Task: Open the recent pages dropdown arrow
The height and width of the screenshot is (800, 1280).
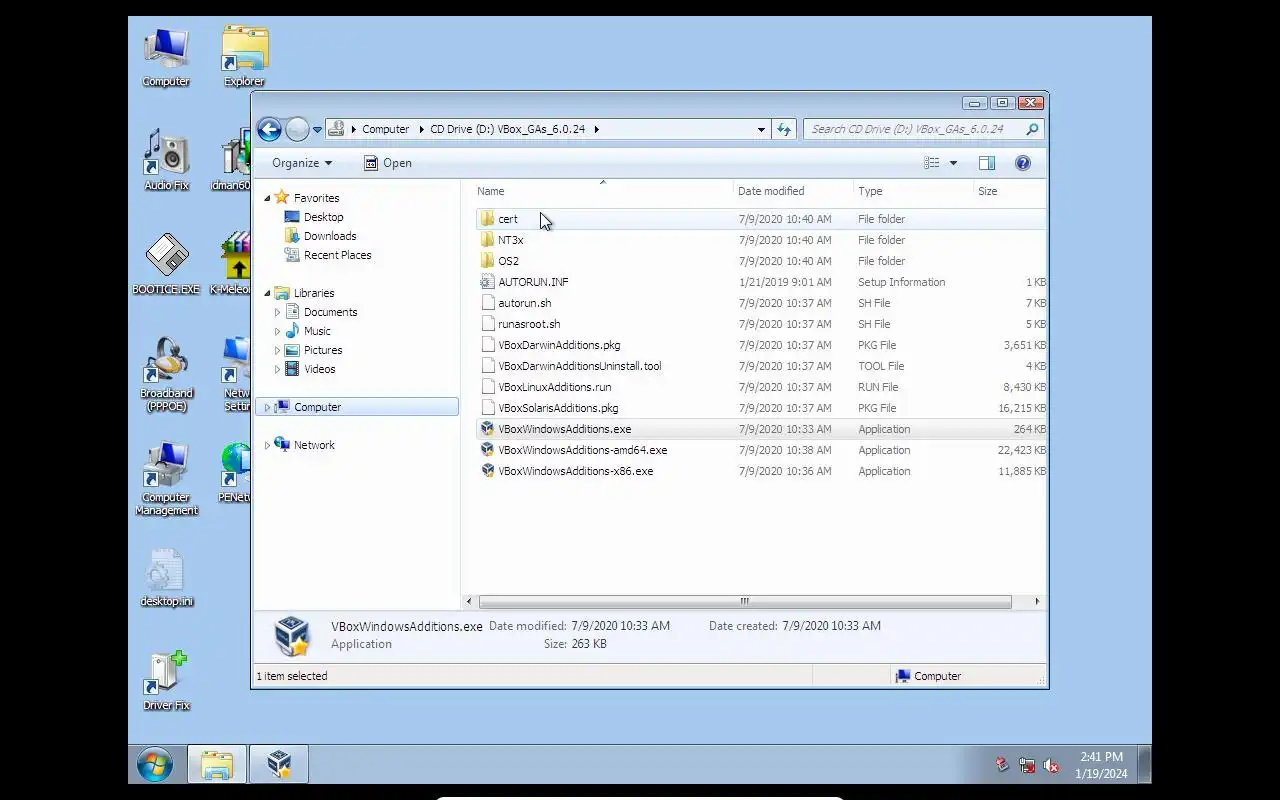Action: pyautogui.click(x=317, y=130)
